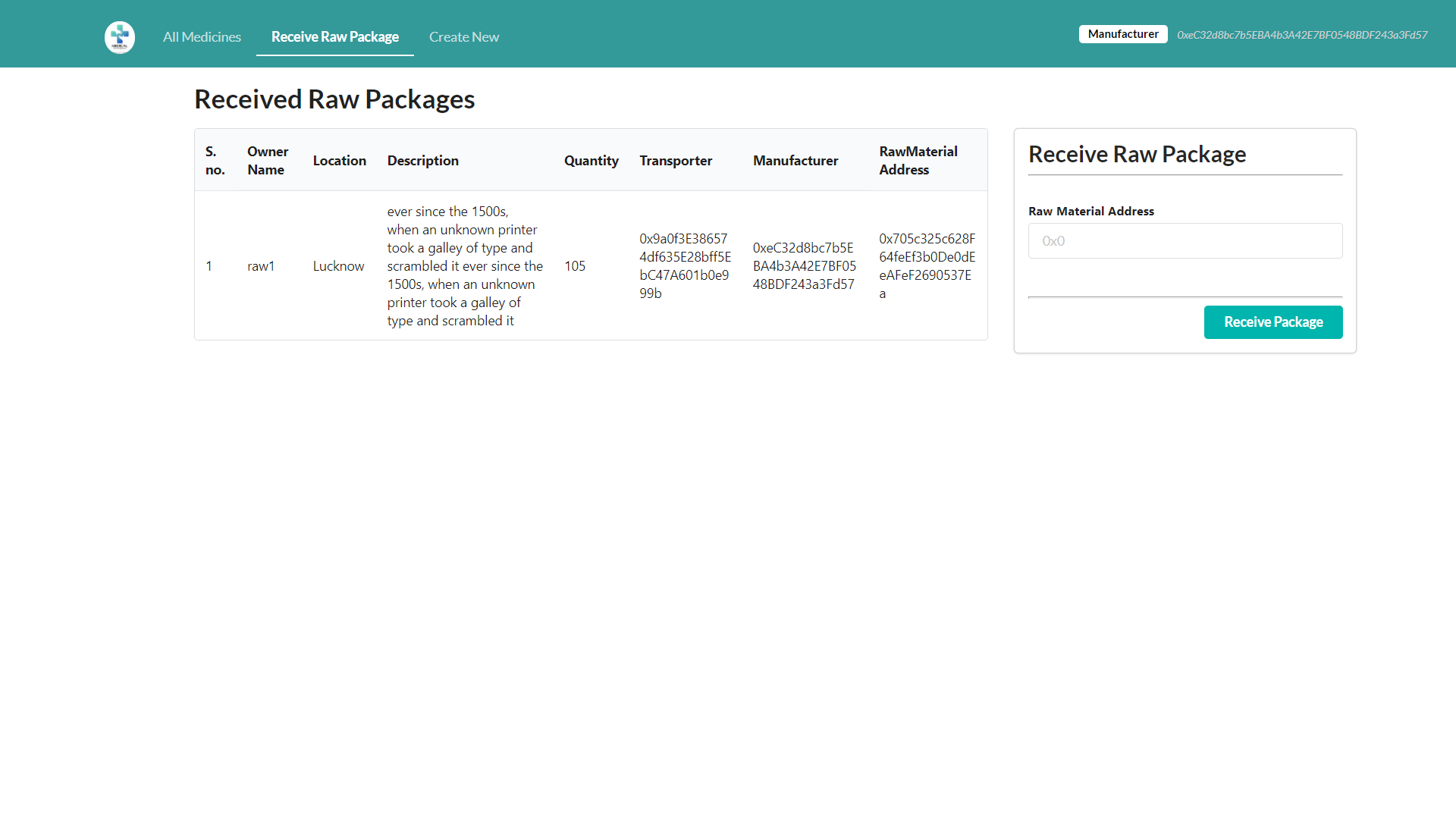Select the Lucknow location cell
The width and height of the screenshot is (1456, 819).
pyautogui.click(x=338, y=265)
